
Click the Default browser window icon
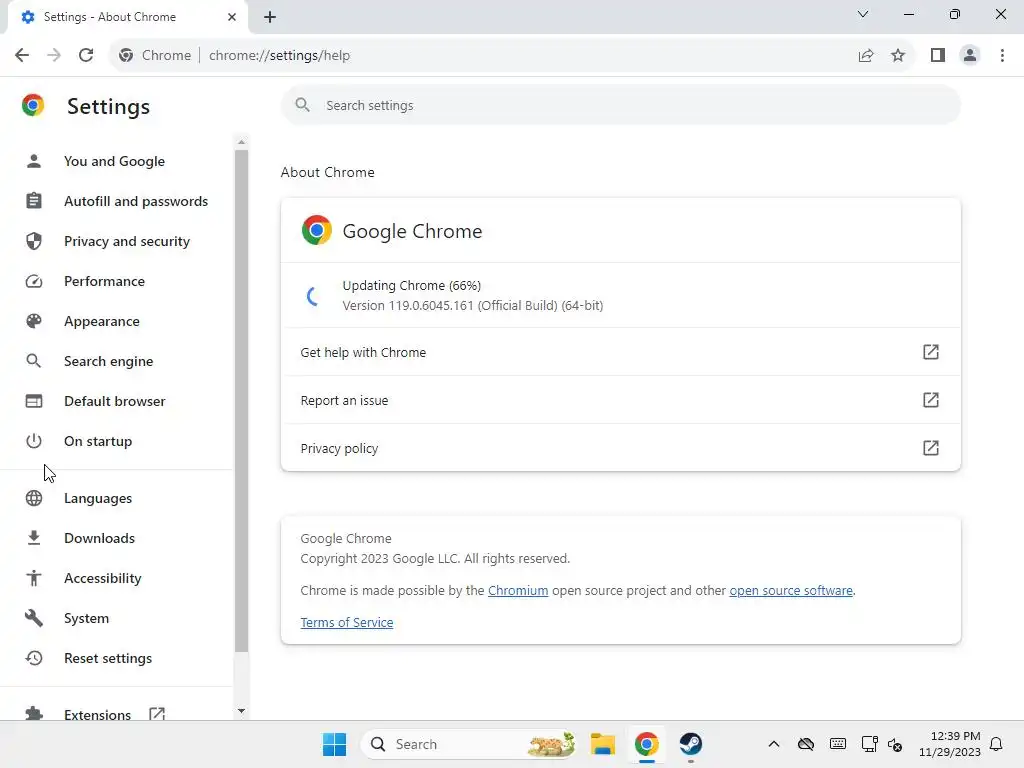coord(34,400)
